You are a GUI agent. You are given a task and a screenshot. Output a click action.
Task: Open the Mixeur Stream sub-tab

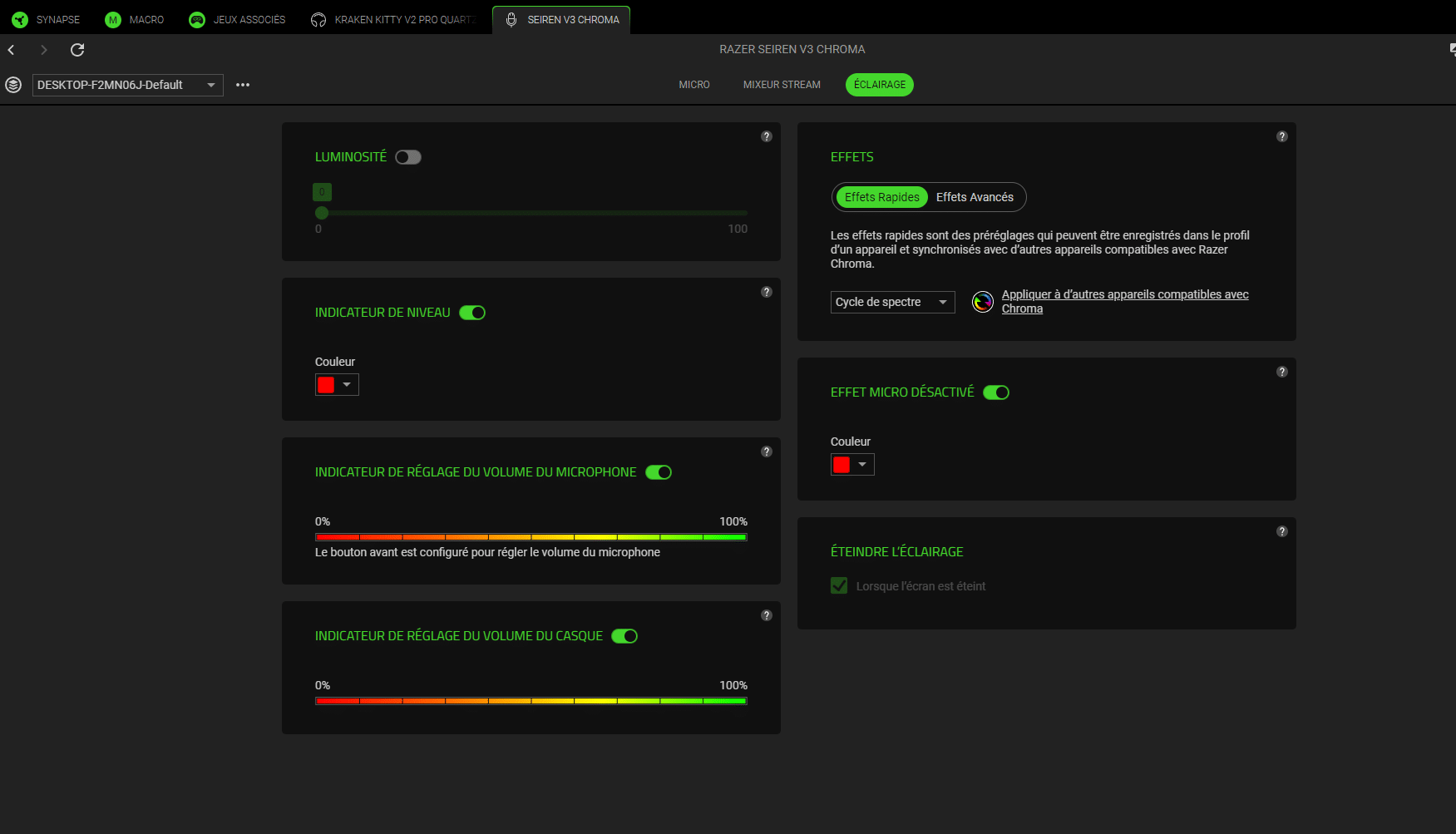click(x=782, y=85)
